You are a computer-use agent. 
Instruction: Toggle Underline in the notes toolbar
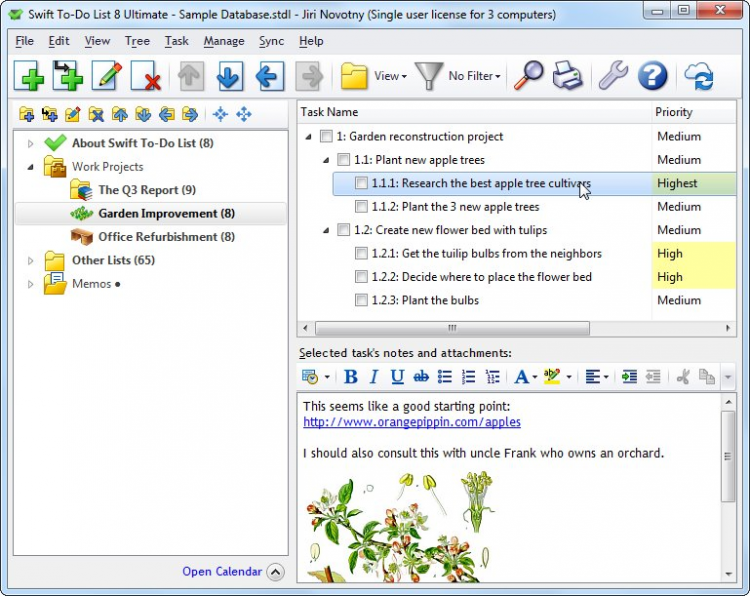pos(397,377)
